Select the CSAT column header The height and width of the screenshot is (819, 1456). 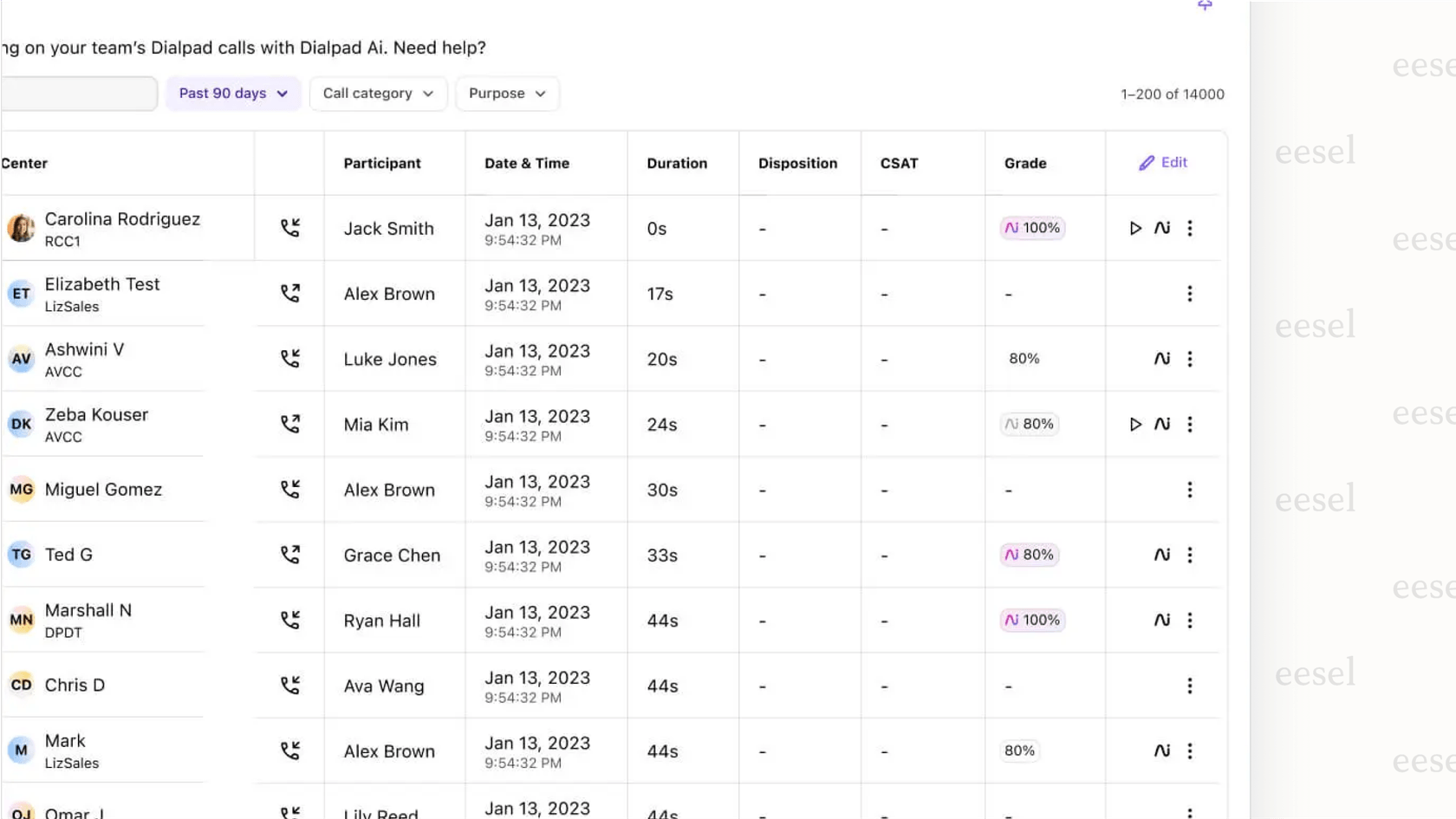(x=899, y=163)
